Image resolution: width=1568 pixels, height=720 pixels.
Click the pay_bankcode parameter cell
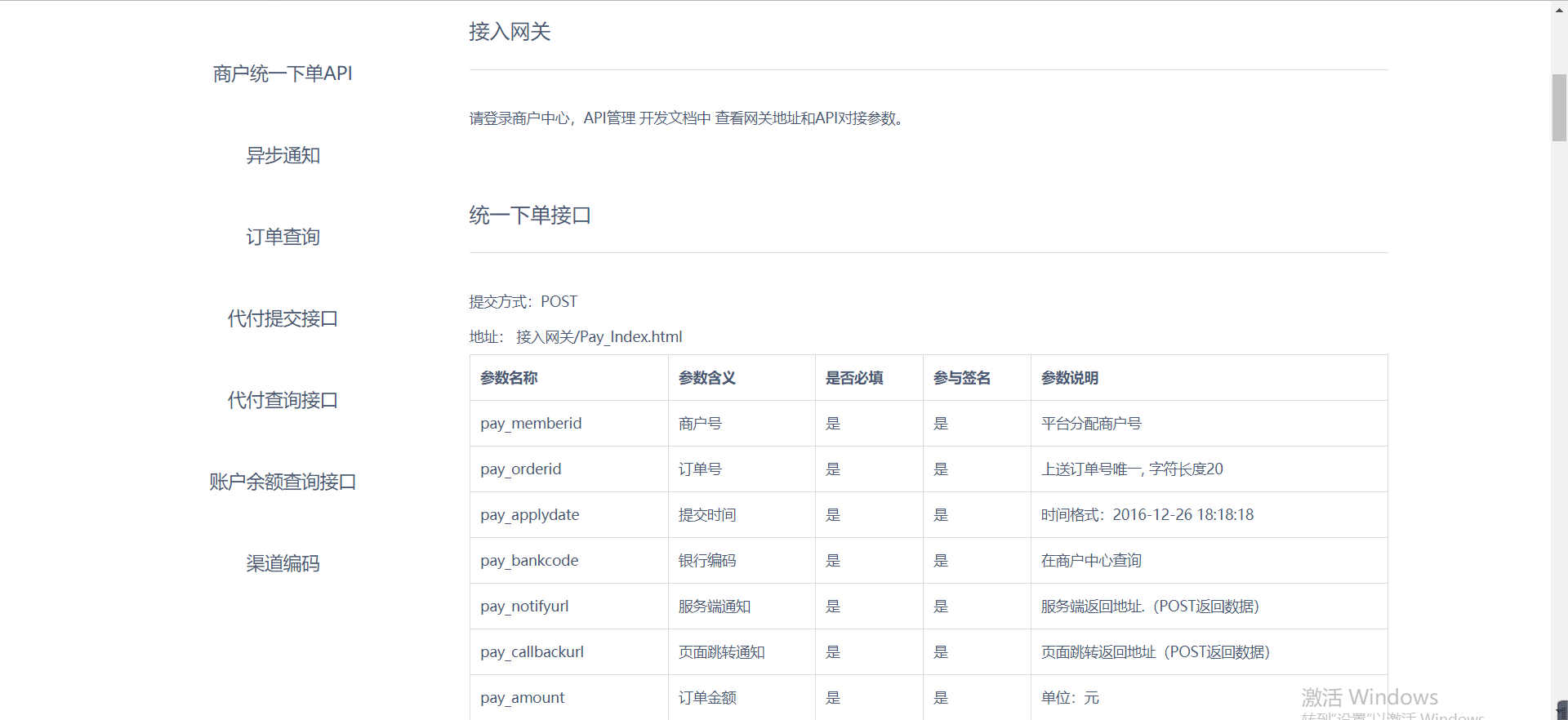(529, 561)
